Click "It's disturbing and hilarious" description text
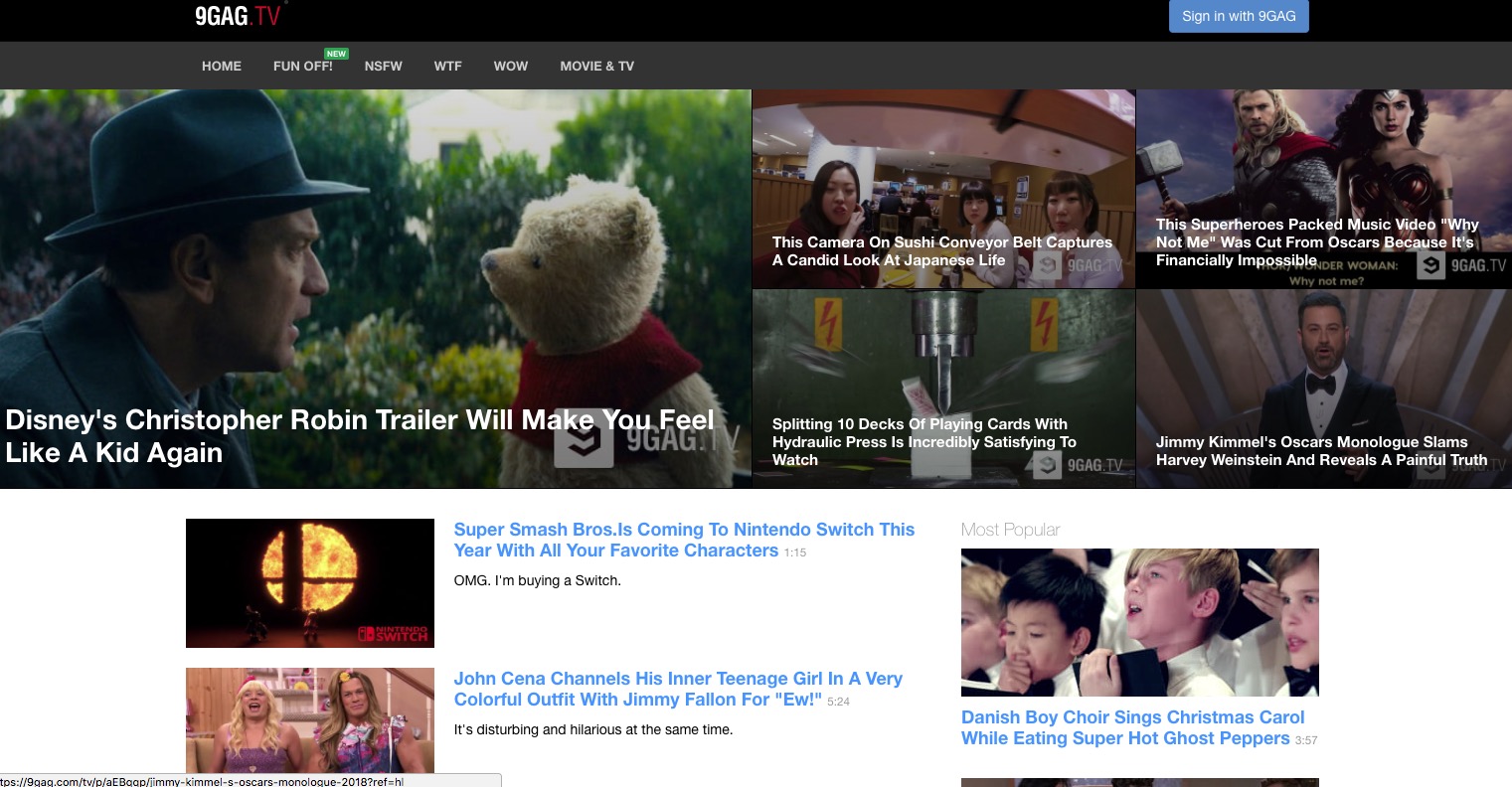 pos(593,729)
